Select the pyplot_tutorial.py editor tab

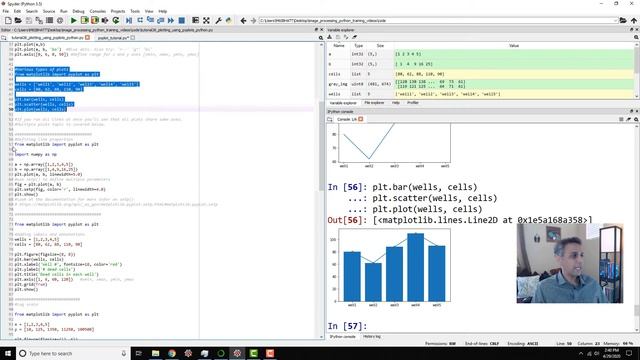coord(113,38)
